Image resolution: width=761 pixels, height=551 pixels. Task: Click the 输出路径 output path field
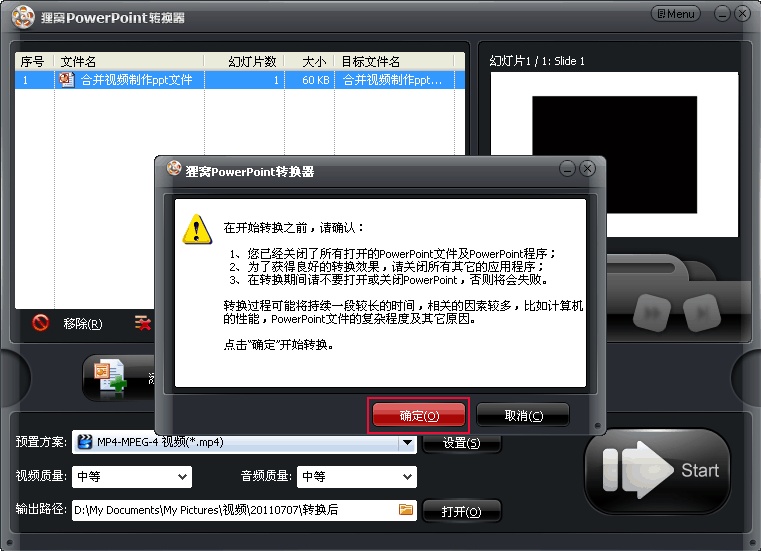pos(235,510)
